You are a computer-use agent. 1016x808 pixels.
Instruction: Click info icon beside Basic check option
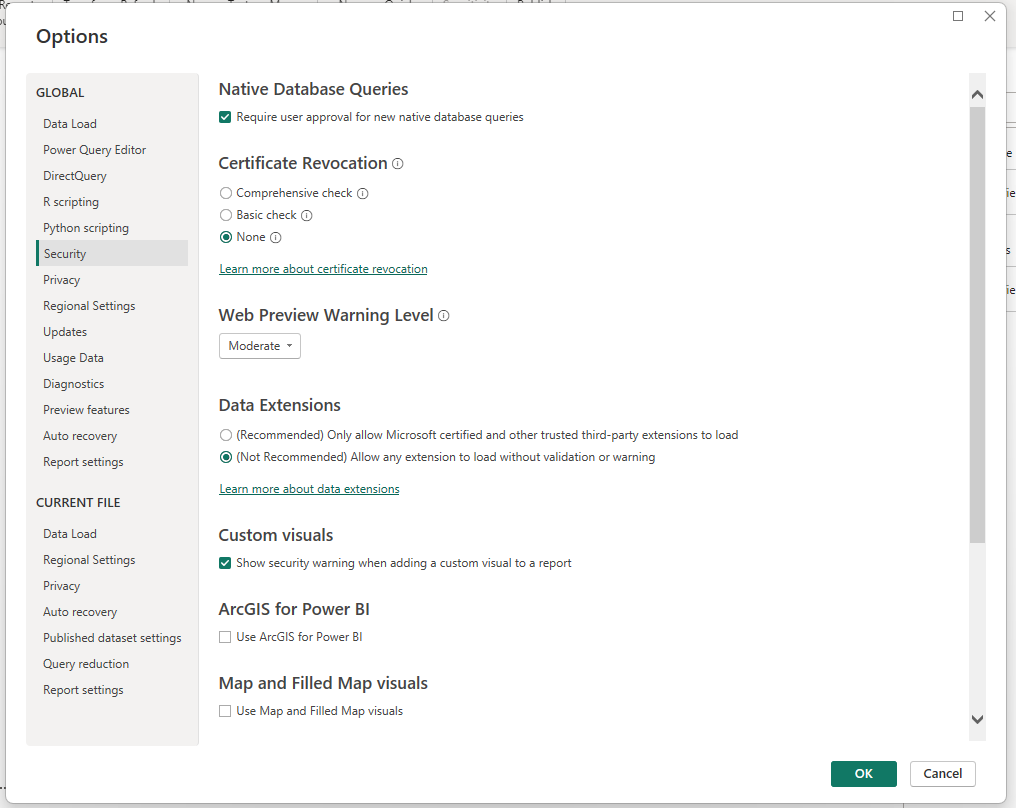coord(307,215)
